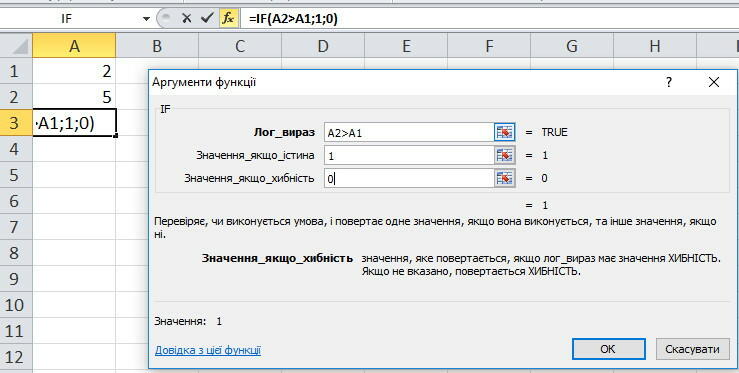Close the Аргументи функції dialog
This screenshot has width=739, height=373.
coord(714,83)
